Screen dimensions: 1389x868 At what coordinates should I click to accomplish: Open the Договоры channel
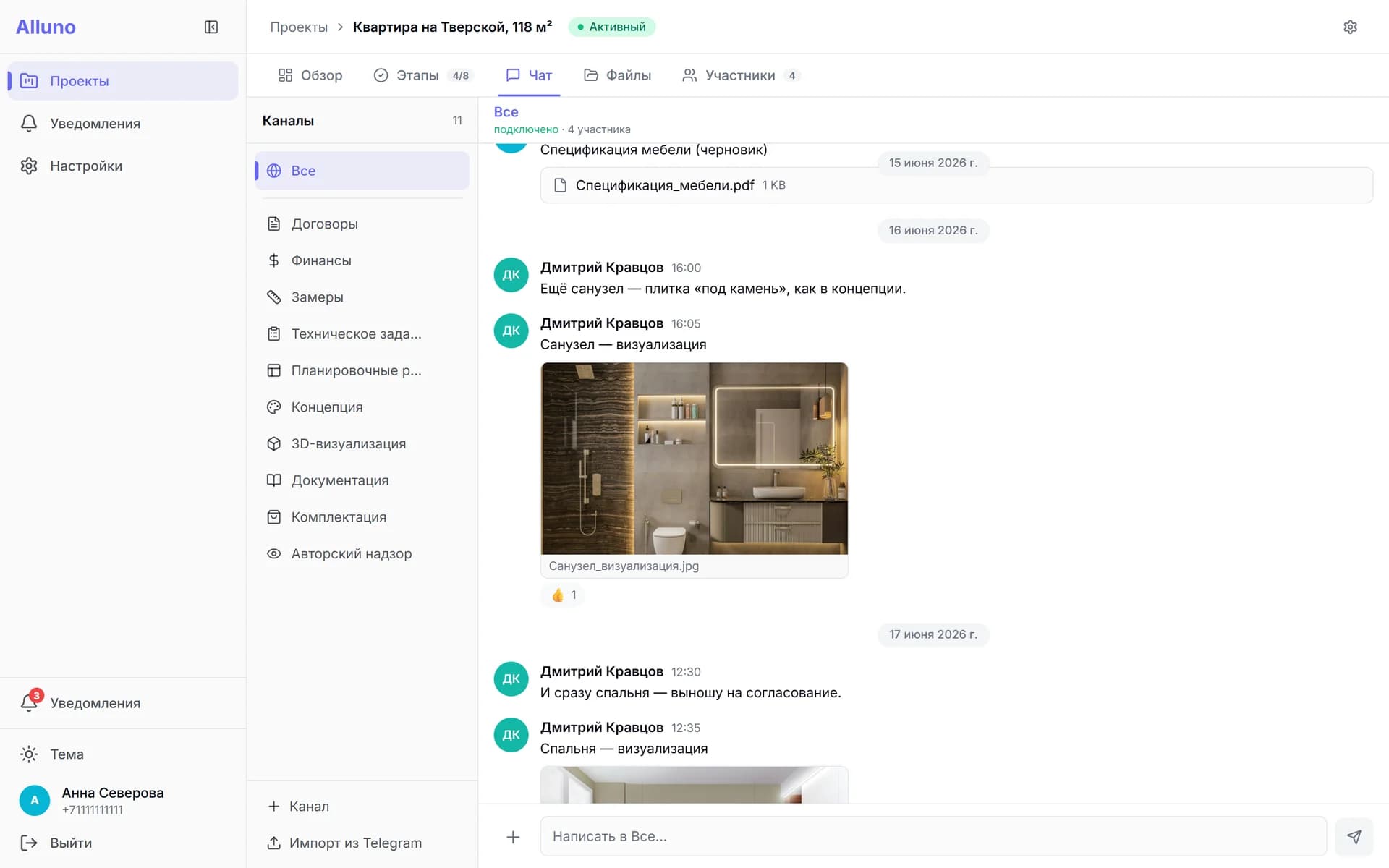[x=362, y=224]
